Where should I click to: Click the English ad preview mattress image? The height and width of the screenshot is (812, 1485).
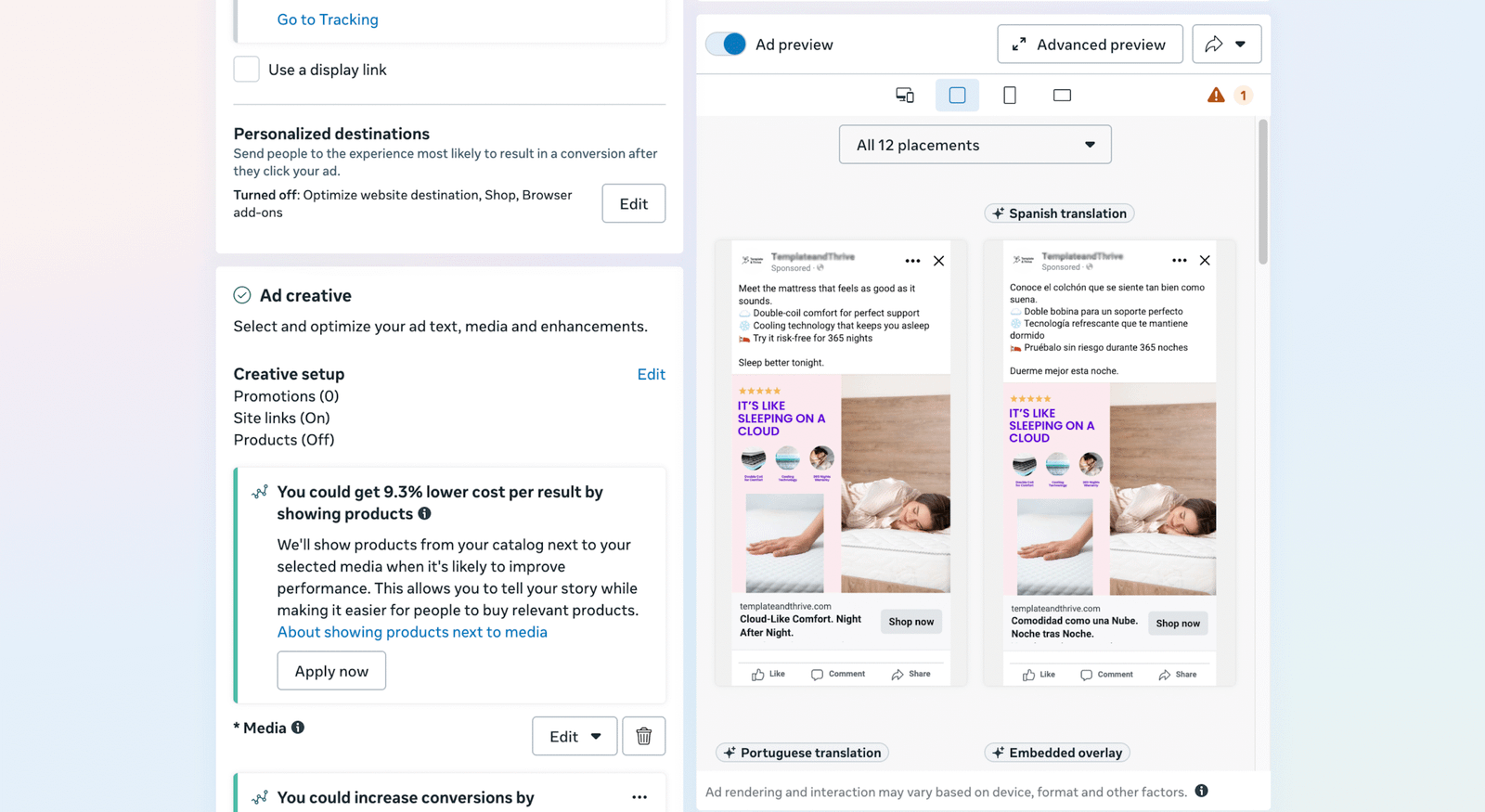[841, 483]
